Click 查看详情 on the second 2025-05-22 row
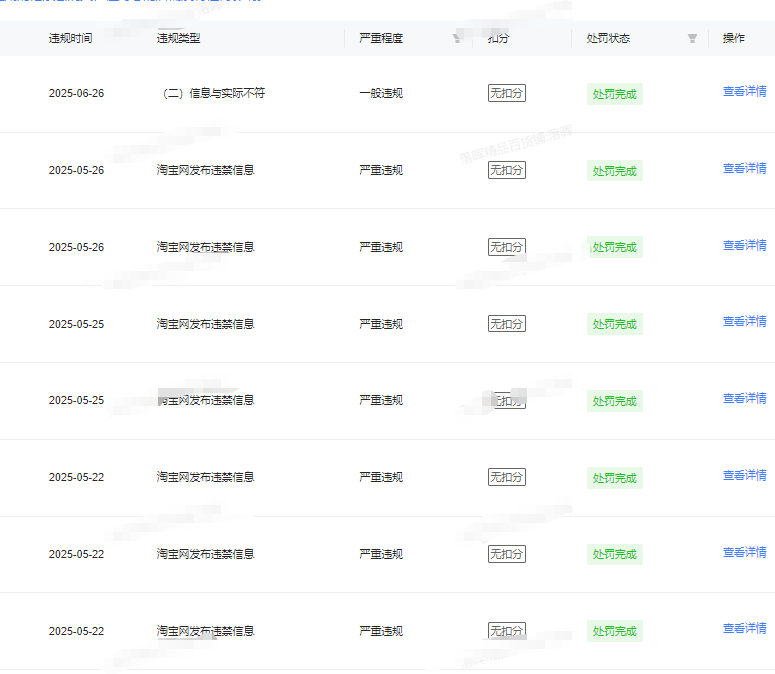Image resolution: width=775 pixels, height=674 pixels. click(x=744, y=553)
